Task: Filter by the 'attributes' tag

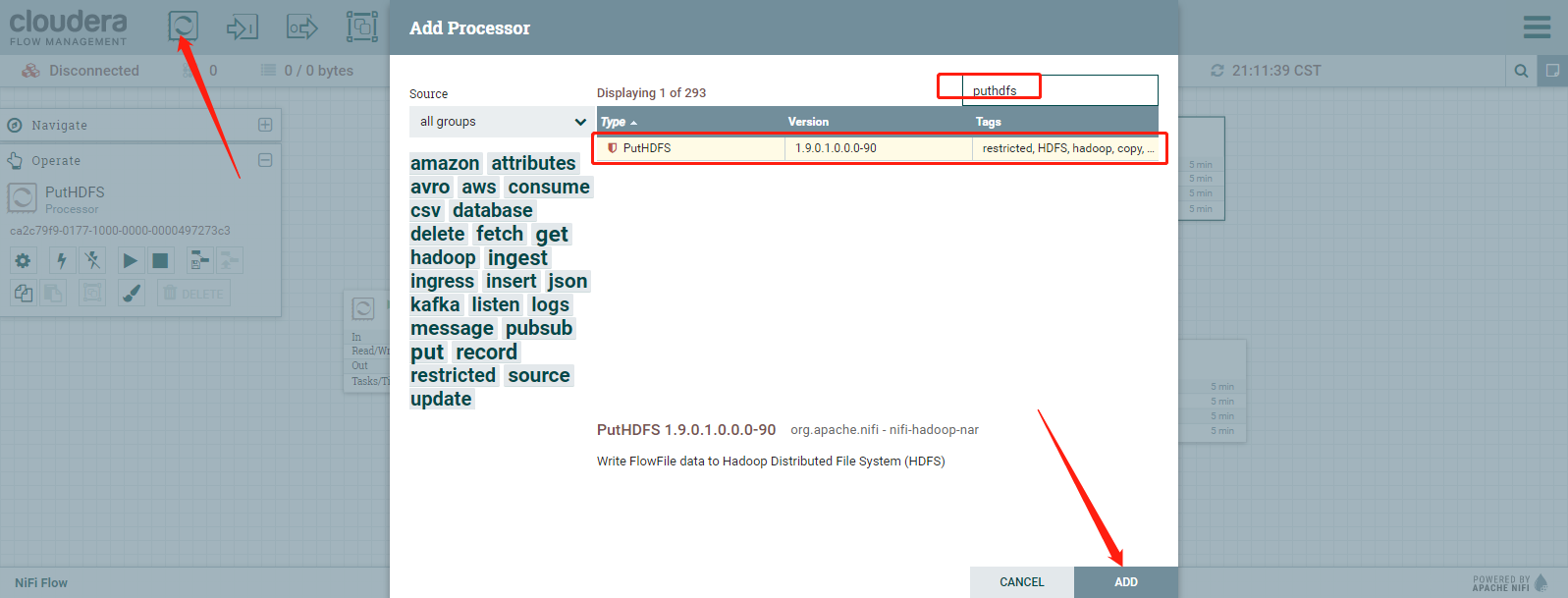Action: click(533, 163)
